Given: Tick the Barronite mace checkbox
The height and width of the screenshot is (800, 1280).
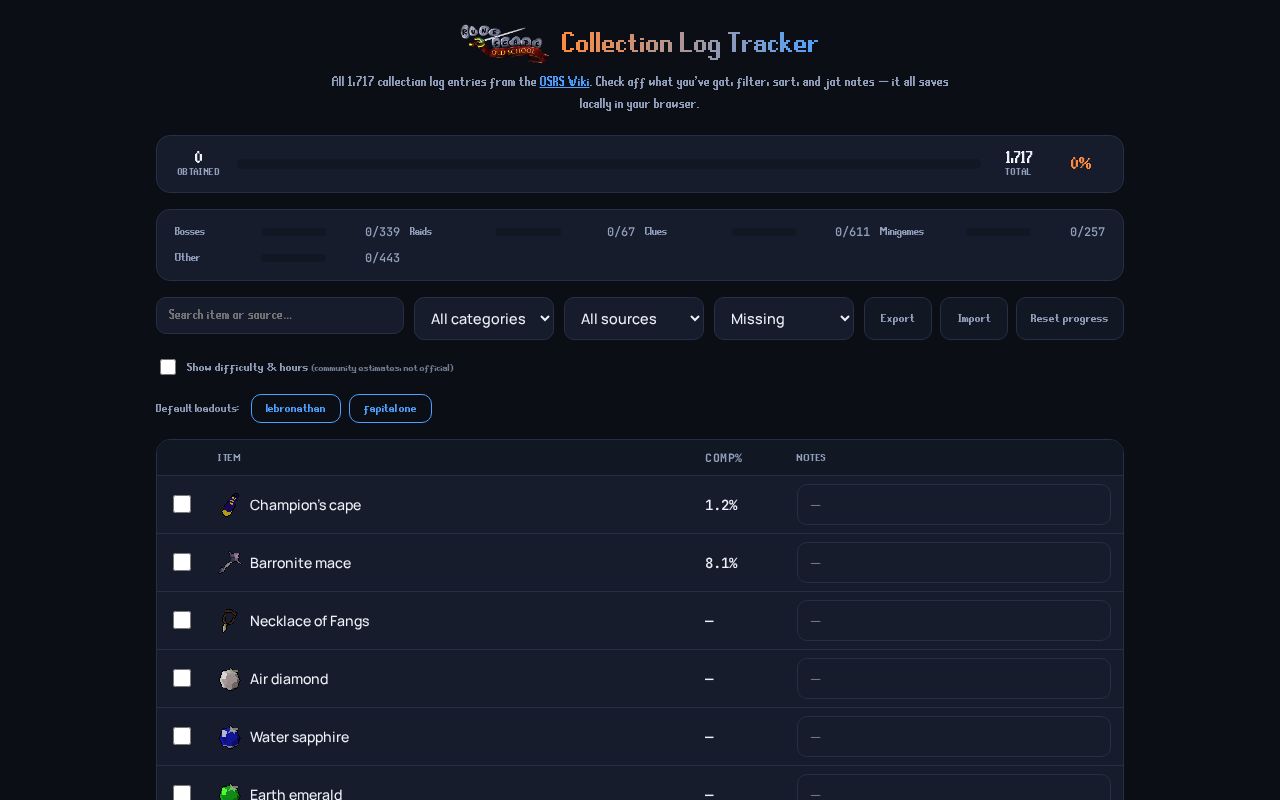Looking at the screenshot, I should pos(182,562).
